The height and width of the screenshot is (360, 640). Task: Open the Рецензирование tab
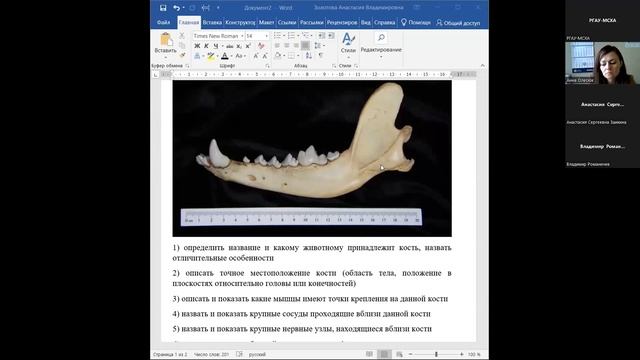pos(342,22)
